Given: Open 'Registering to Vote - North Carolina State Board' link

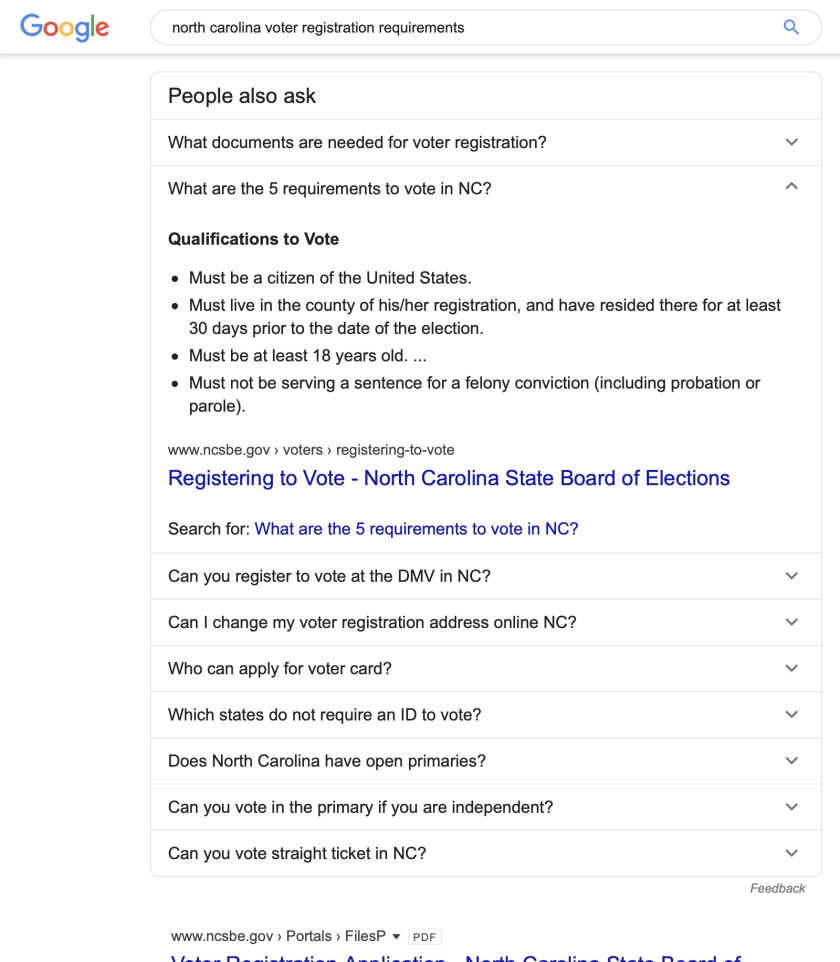Looking at the screenshot, I should [449, 478].
